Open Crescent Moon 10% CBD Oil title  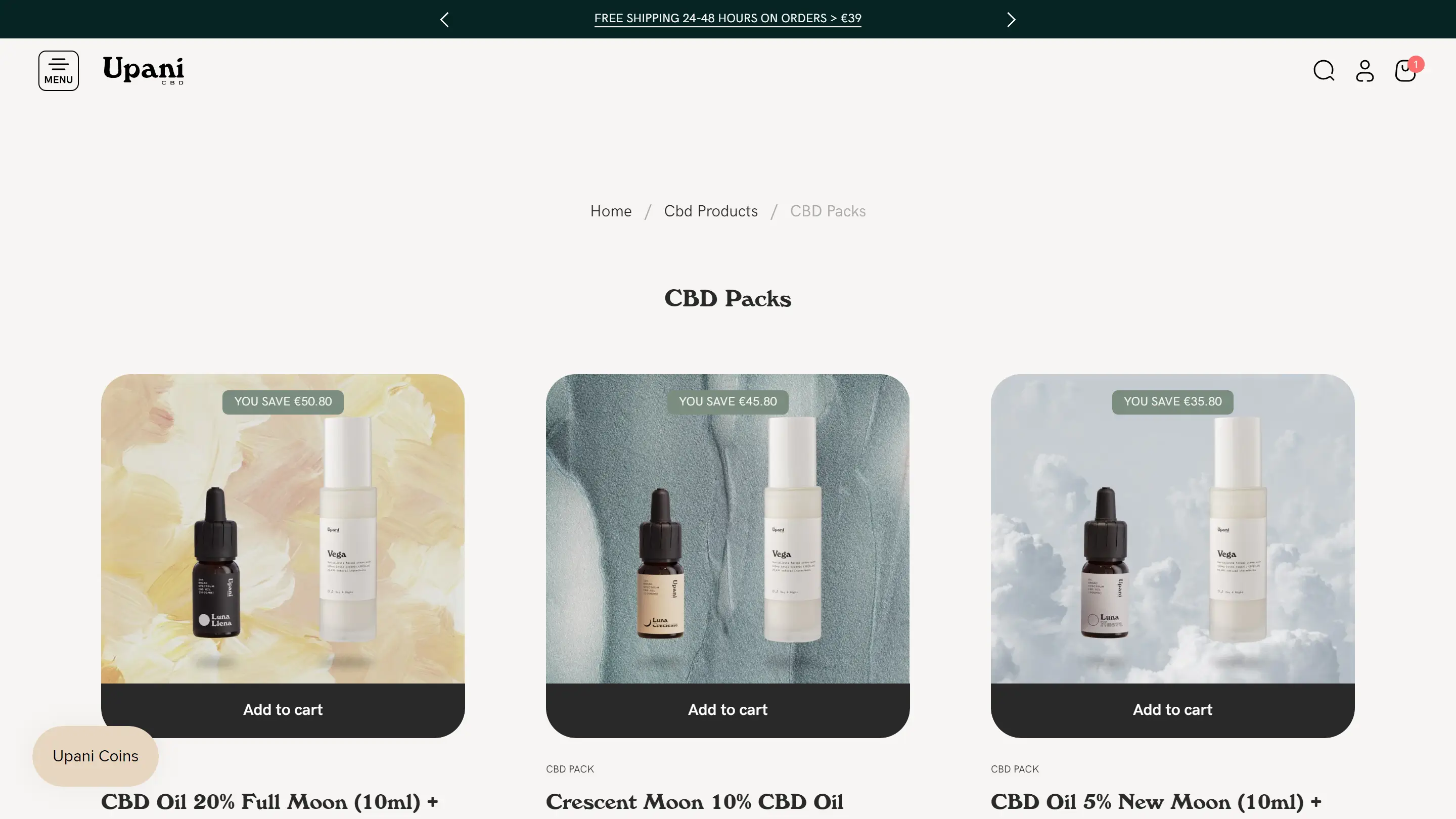click(694, 802)
